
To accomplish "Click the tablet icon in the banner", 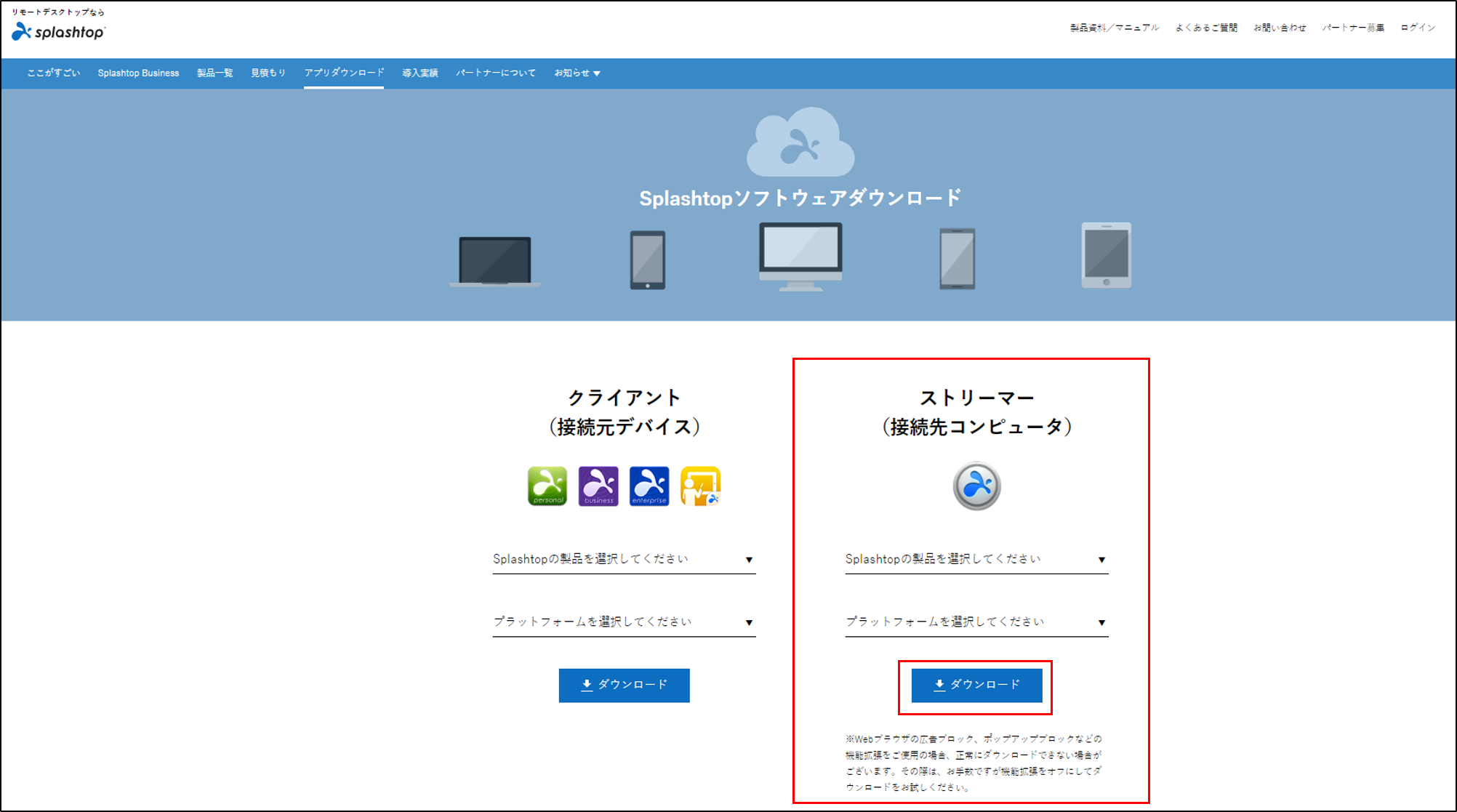I will click(1105, 256).
